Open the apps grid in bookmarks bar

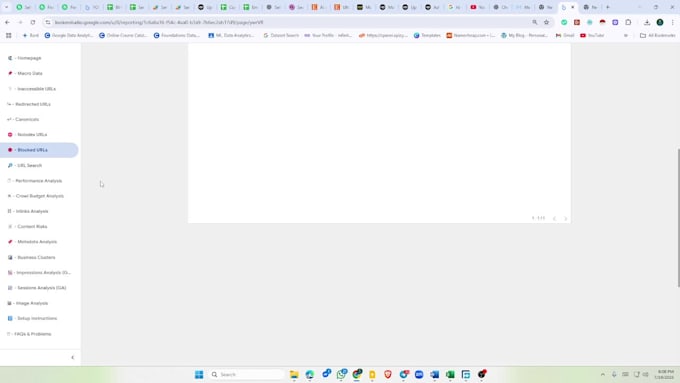coord(8,35)
